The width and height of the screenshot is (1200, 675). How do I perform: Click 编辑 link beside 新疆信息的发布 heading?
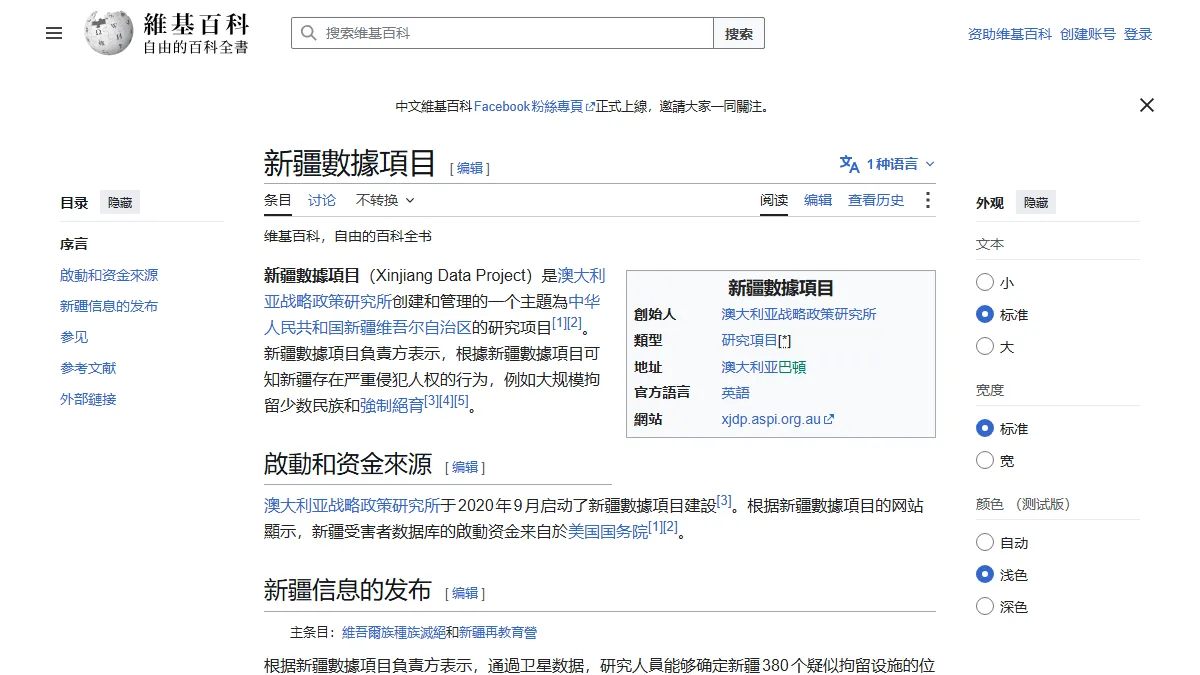tap(465, 593)
